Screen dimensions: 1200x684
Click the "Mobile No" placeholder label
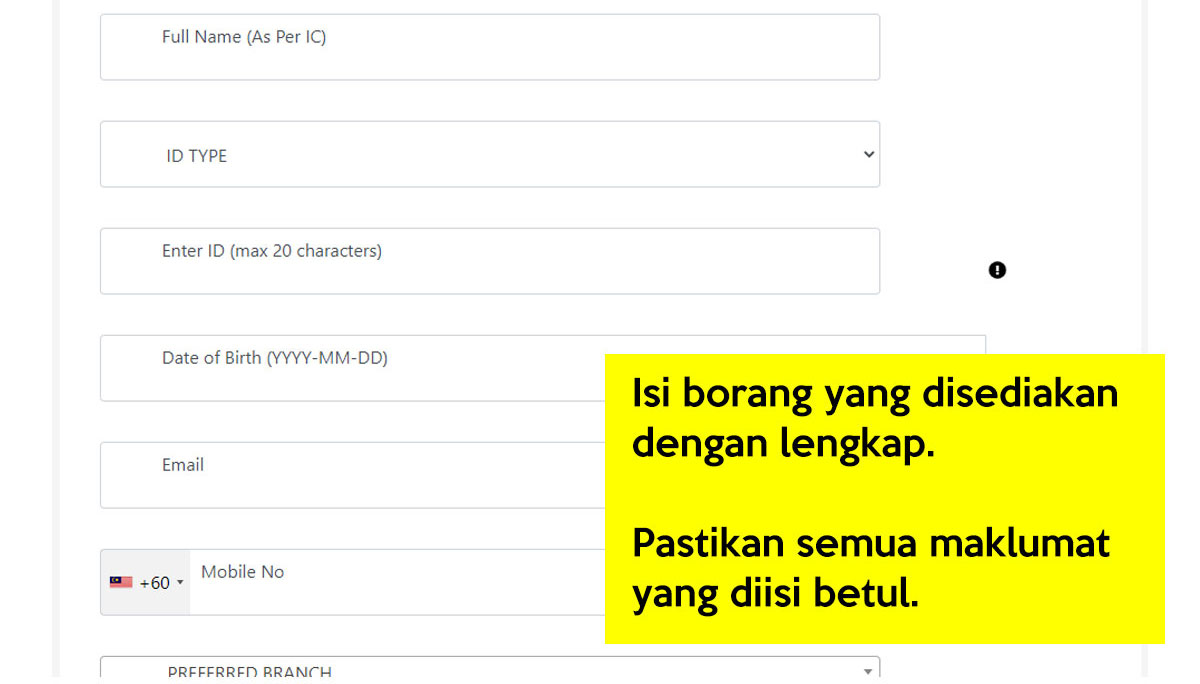pyautogui.click(x=243, y=572)
